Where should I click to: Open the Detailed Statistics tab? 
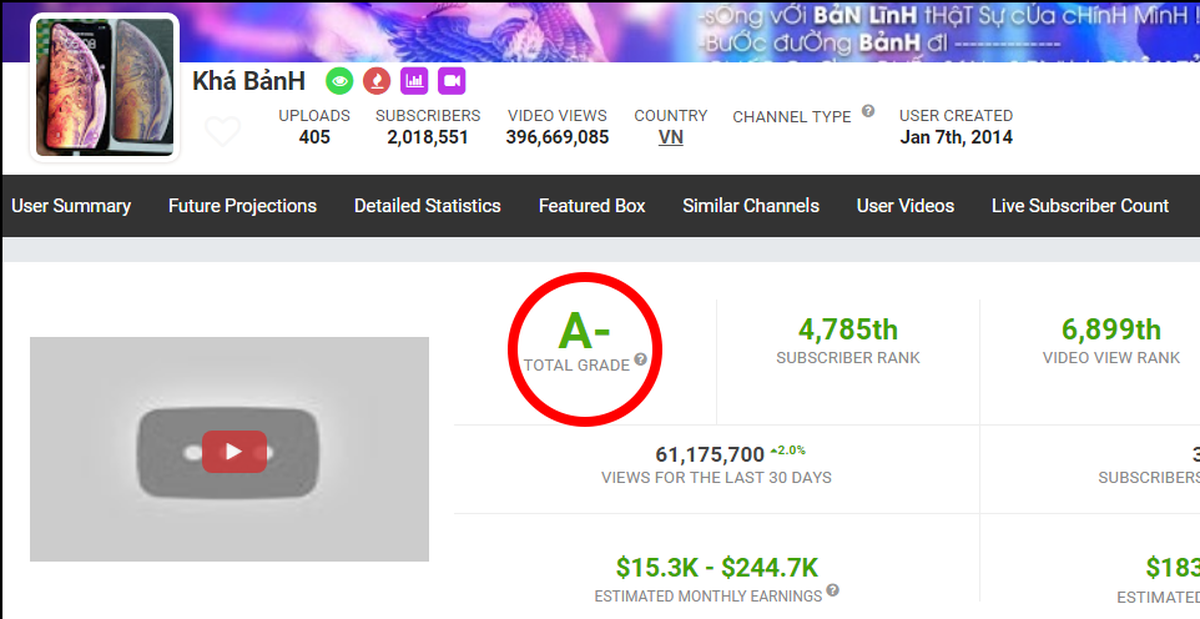pyautogui.click(x=427, y=206)
